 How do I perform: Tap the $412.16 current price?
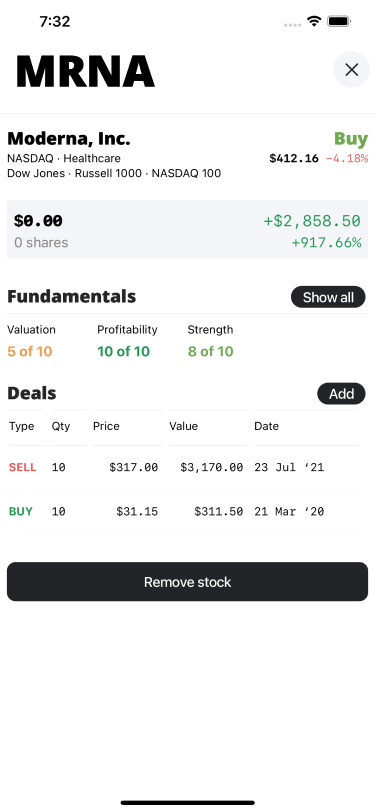coord(294,158)
